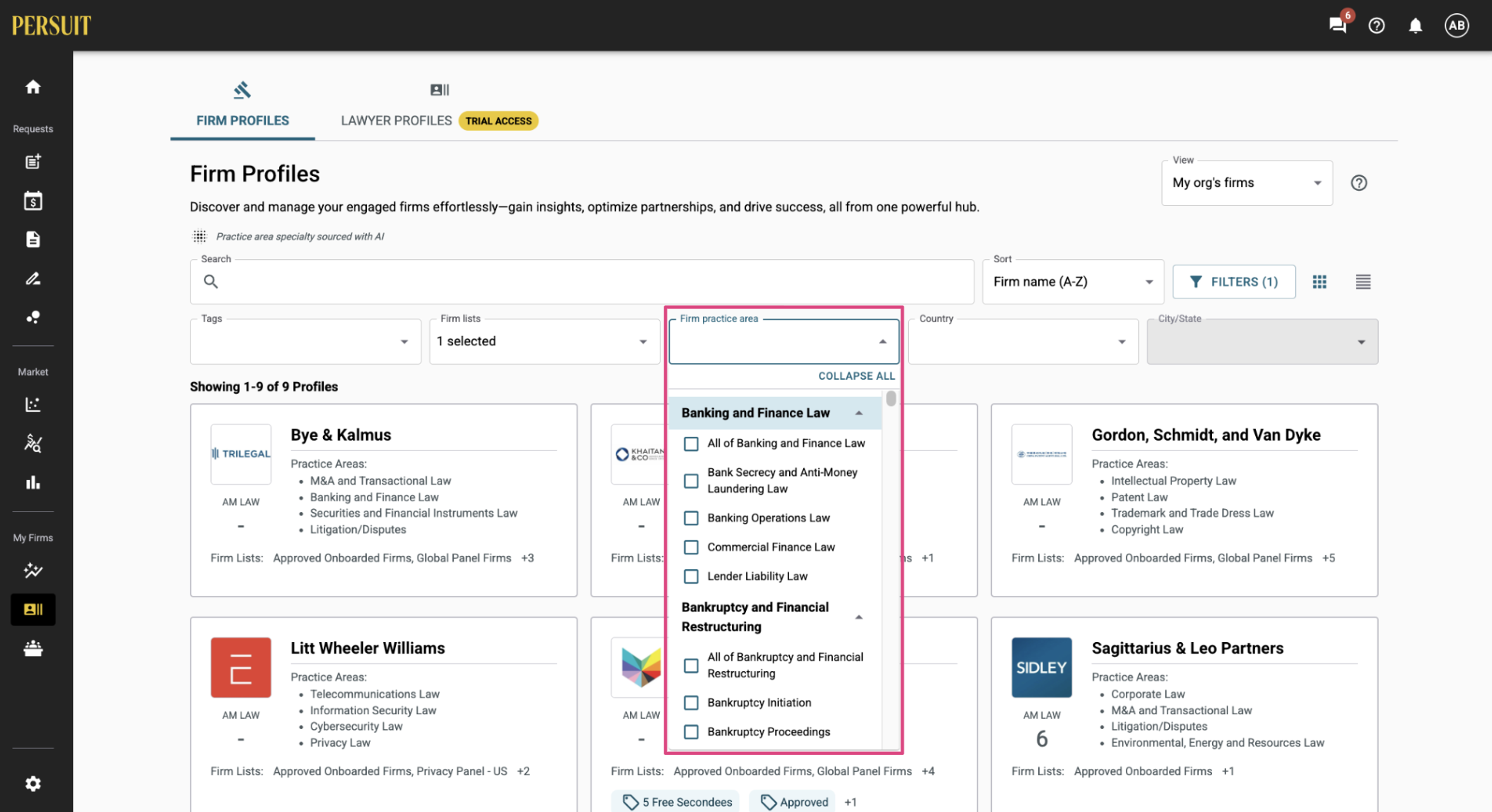Image resolution: width=1492 pixels, height=812 pixels.
Task: Check All of Banking and Finance Law
Action: pos(691,444)
